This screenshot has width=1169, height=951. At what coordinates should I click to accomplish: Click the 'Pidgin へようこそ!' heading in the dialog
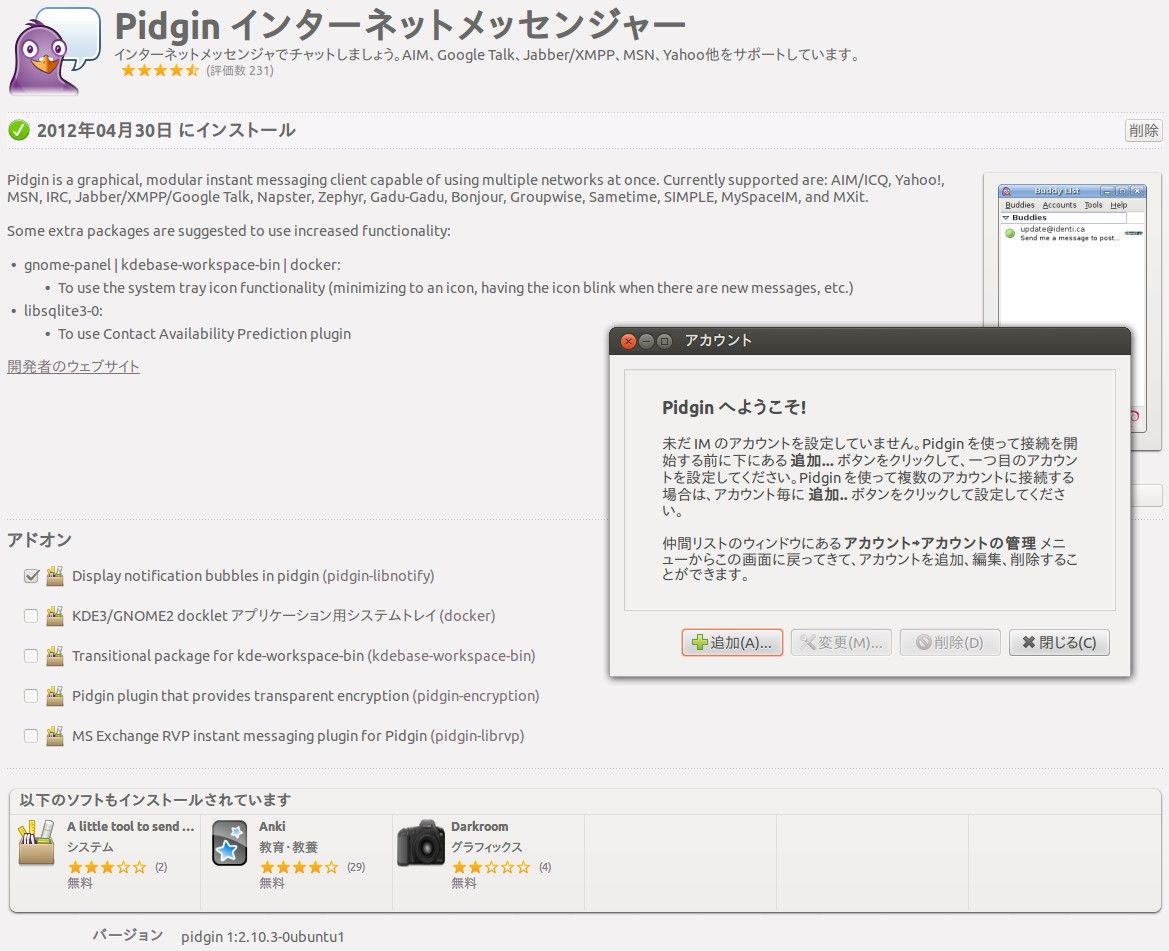point(734,407)
